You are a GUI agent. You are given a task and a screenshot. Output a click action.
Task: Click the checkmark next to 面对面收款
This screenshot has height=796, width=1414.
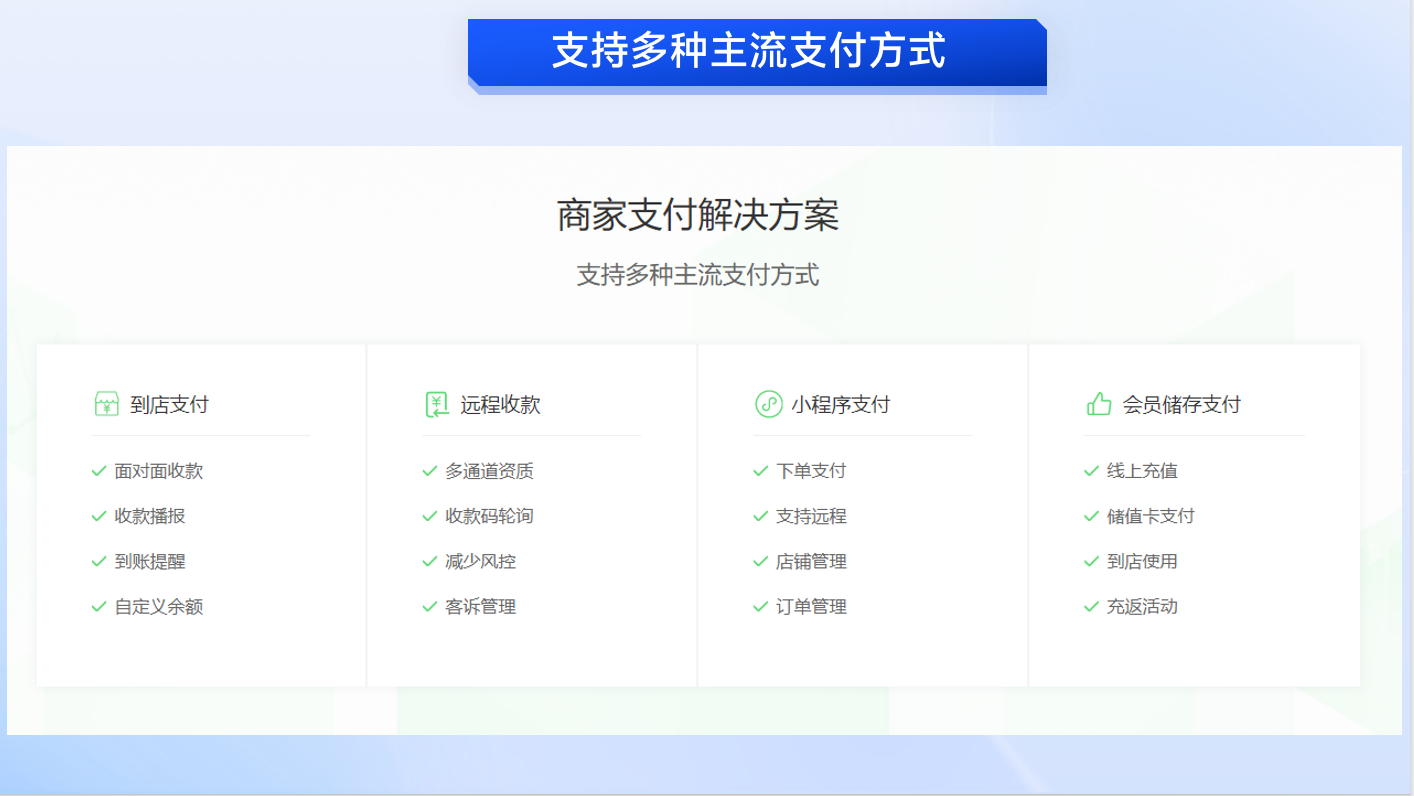(99, 471)
